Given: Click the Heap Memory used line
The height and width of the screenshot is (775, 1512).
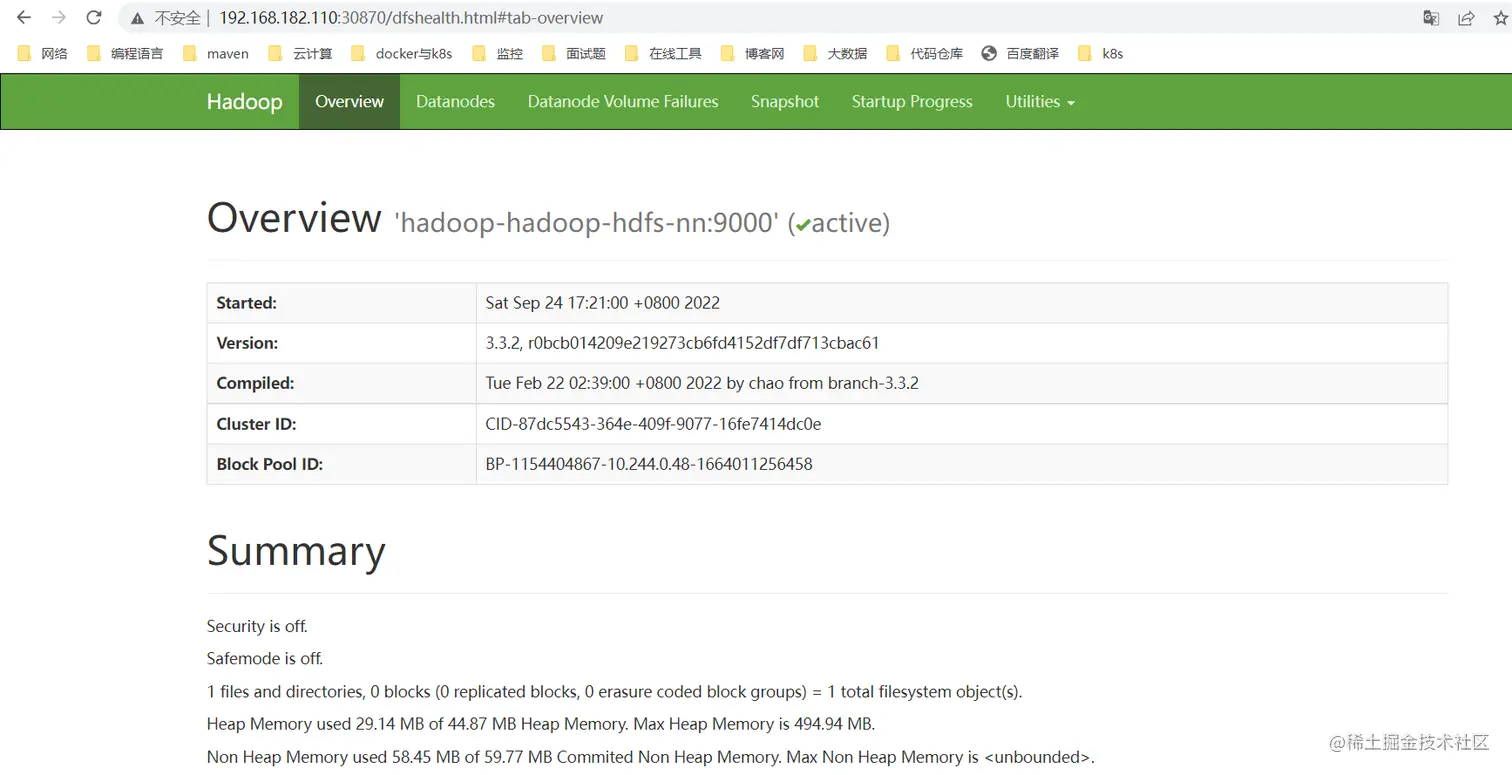Looking at the screenshot, I should [x=541, y=724].
